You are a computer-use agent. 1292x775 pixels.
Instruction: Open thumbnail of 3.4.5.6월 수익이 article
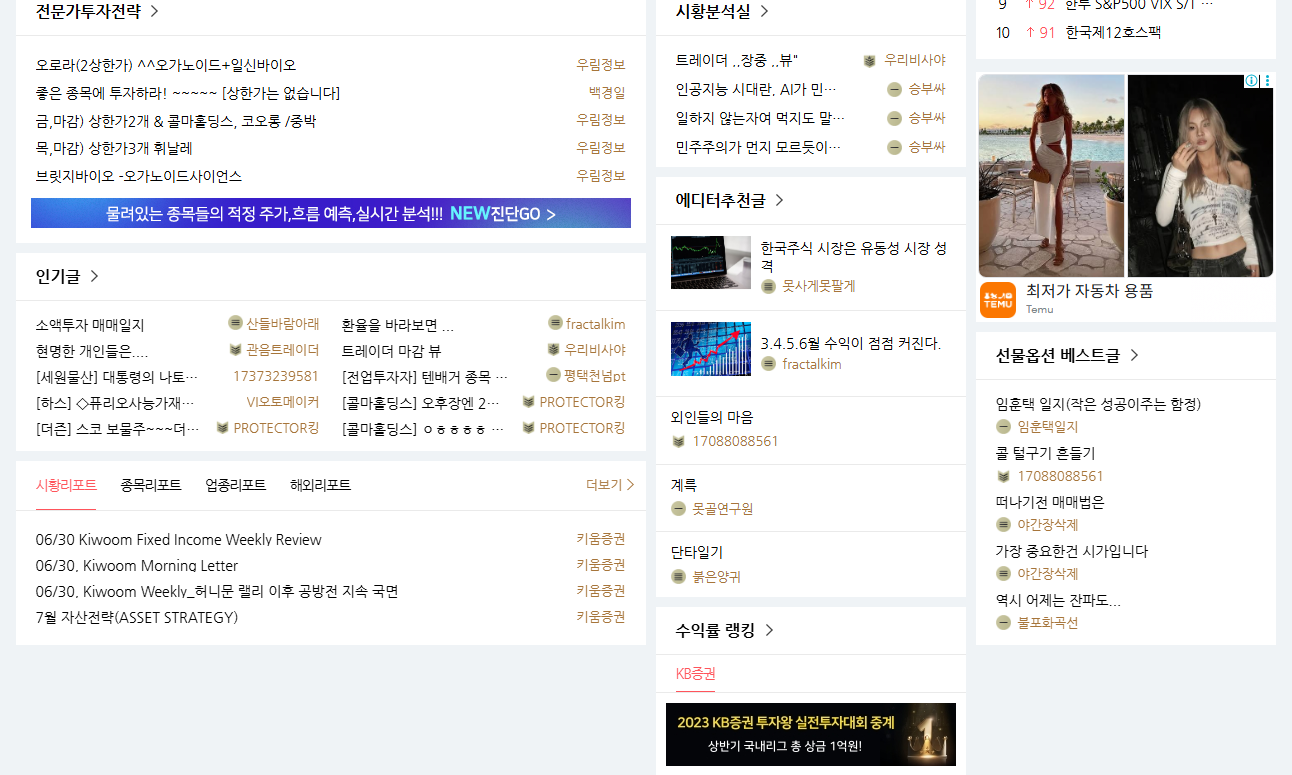coord(711,348)
